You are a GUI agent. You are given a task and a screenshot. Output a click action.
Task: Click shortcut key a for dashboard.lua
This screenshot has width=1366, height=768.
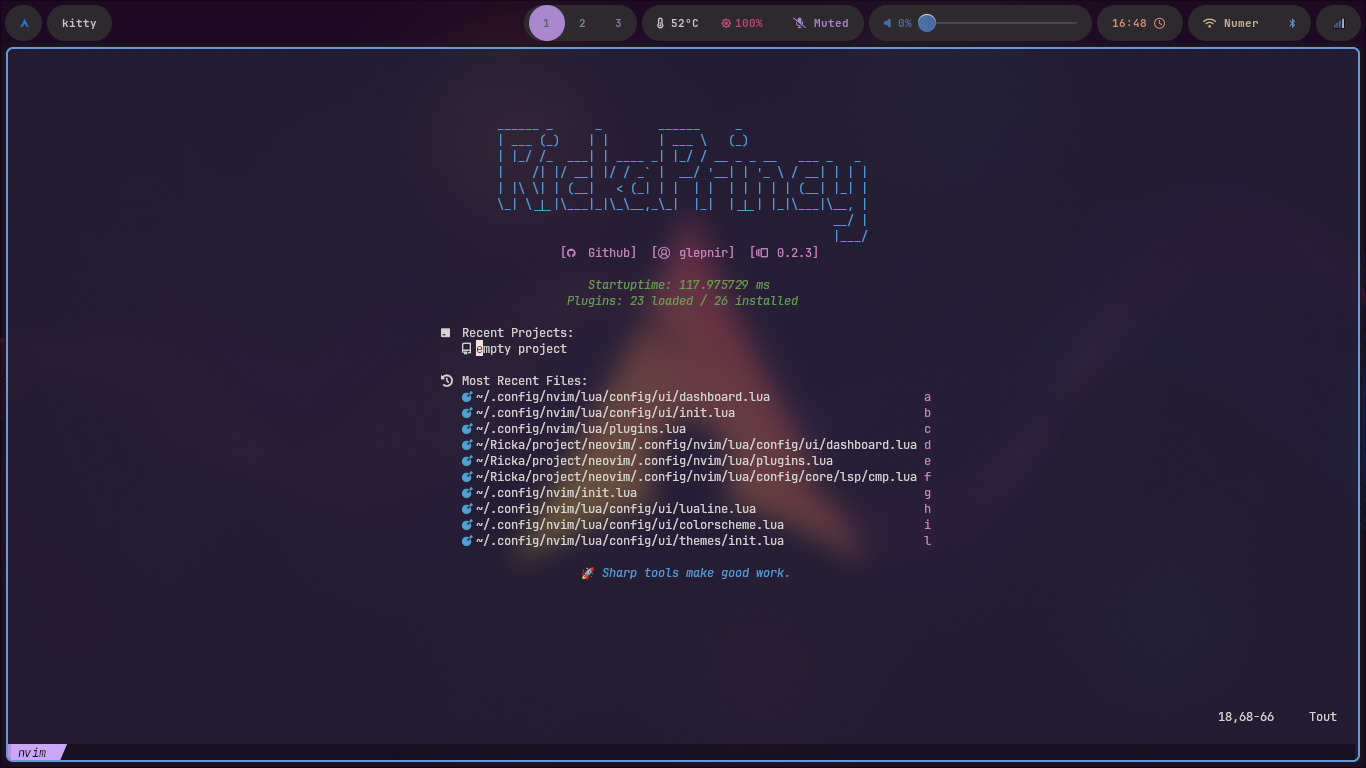pos(928,397)
